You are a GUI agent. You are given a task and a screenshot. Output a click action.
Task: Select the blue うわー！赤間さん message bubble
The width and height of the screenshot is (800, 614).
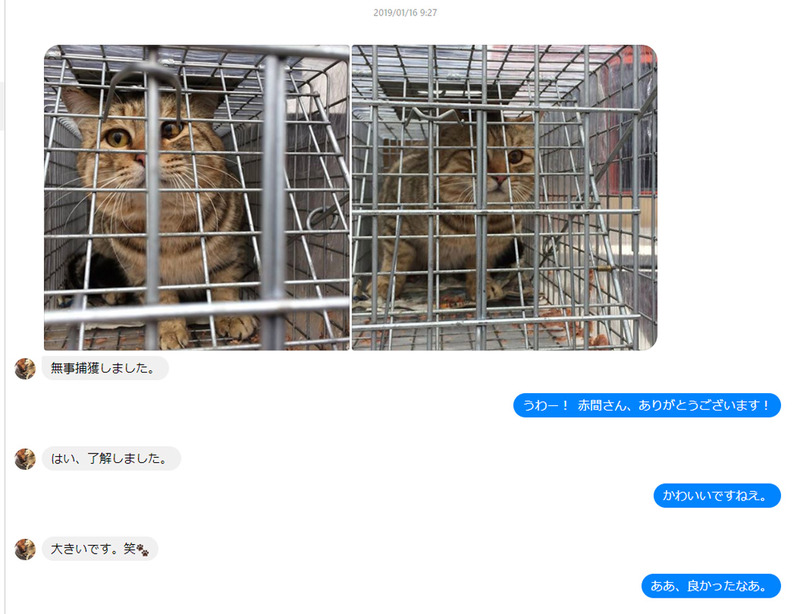point(646,405)
